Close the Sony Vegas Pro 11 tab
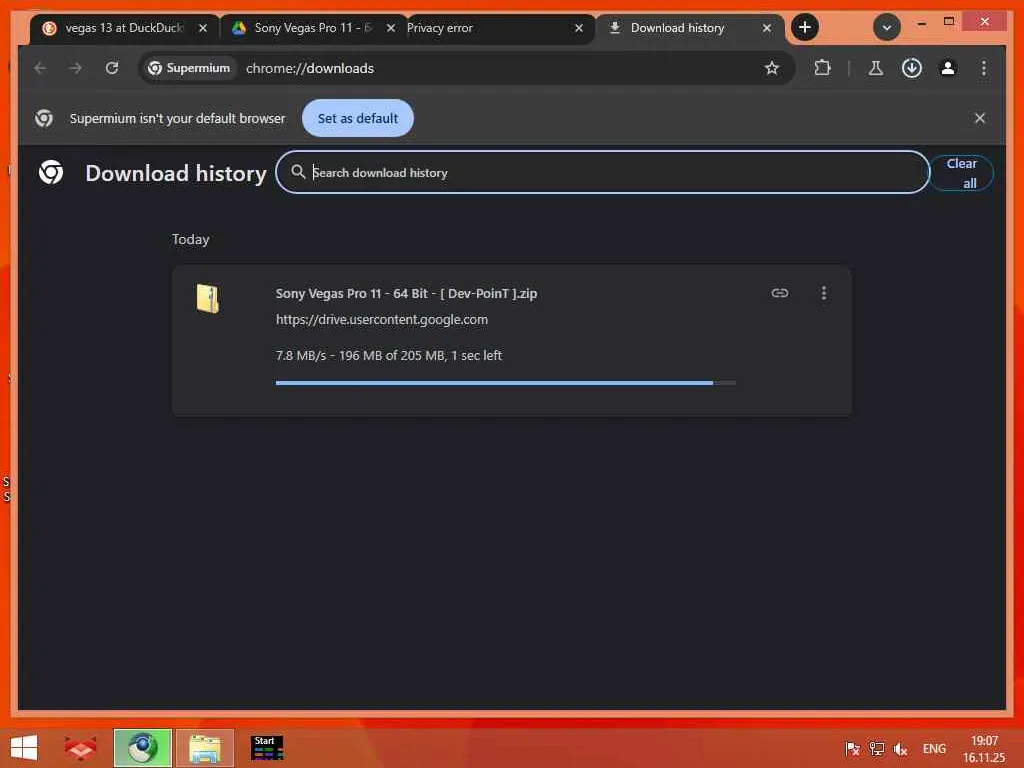Viewport: 1024px width, 768px height. [391, 28]
